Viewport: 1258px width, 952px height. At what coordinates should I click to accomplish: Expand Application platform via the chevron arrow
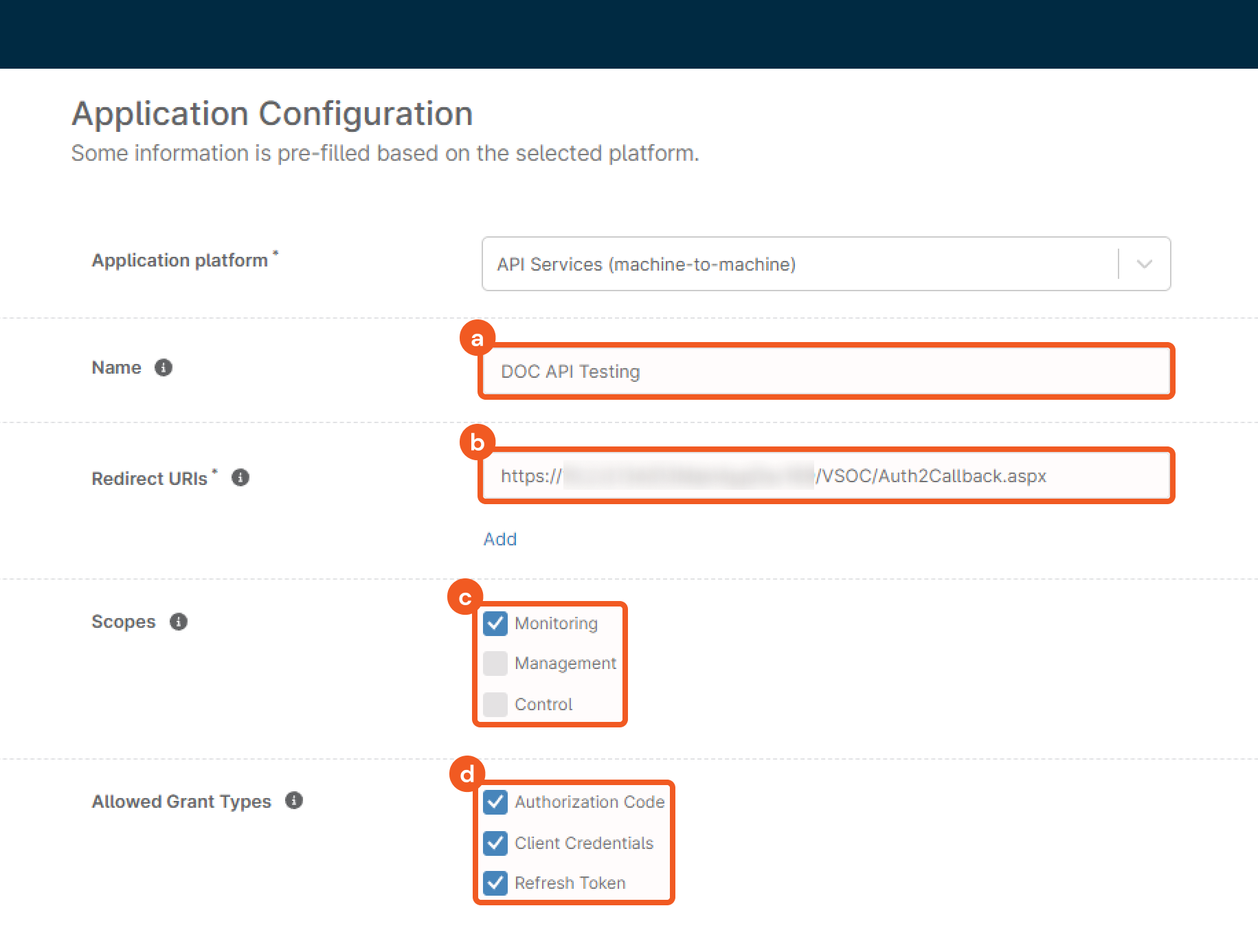coord(1144,264)
